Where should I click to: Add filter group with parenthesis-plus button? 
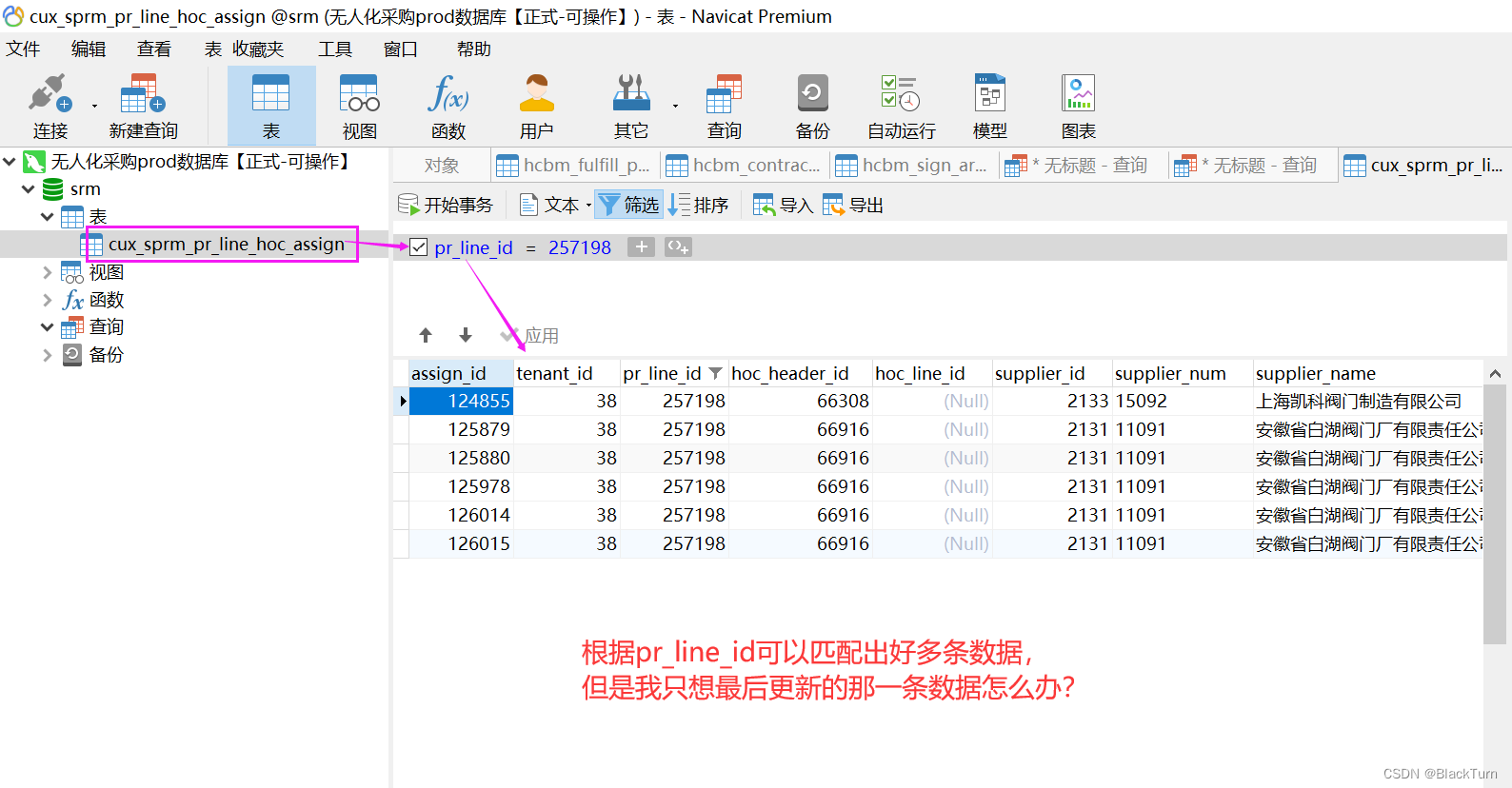[x=678, y=247]
